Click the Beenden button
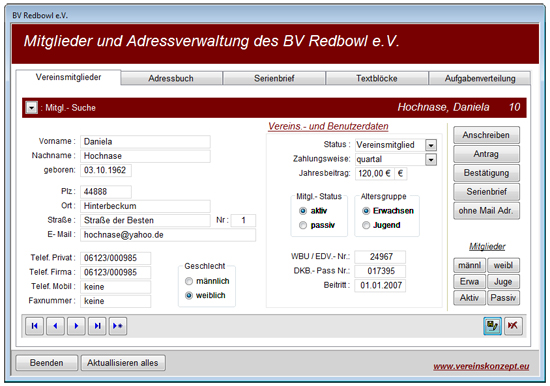 (46, 363)
